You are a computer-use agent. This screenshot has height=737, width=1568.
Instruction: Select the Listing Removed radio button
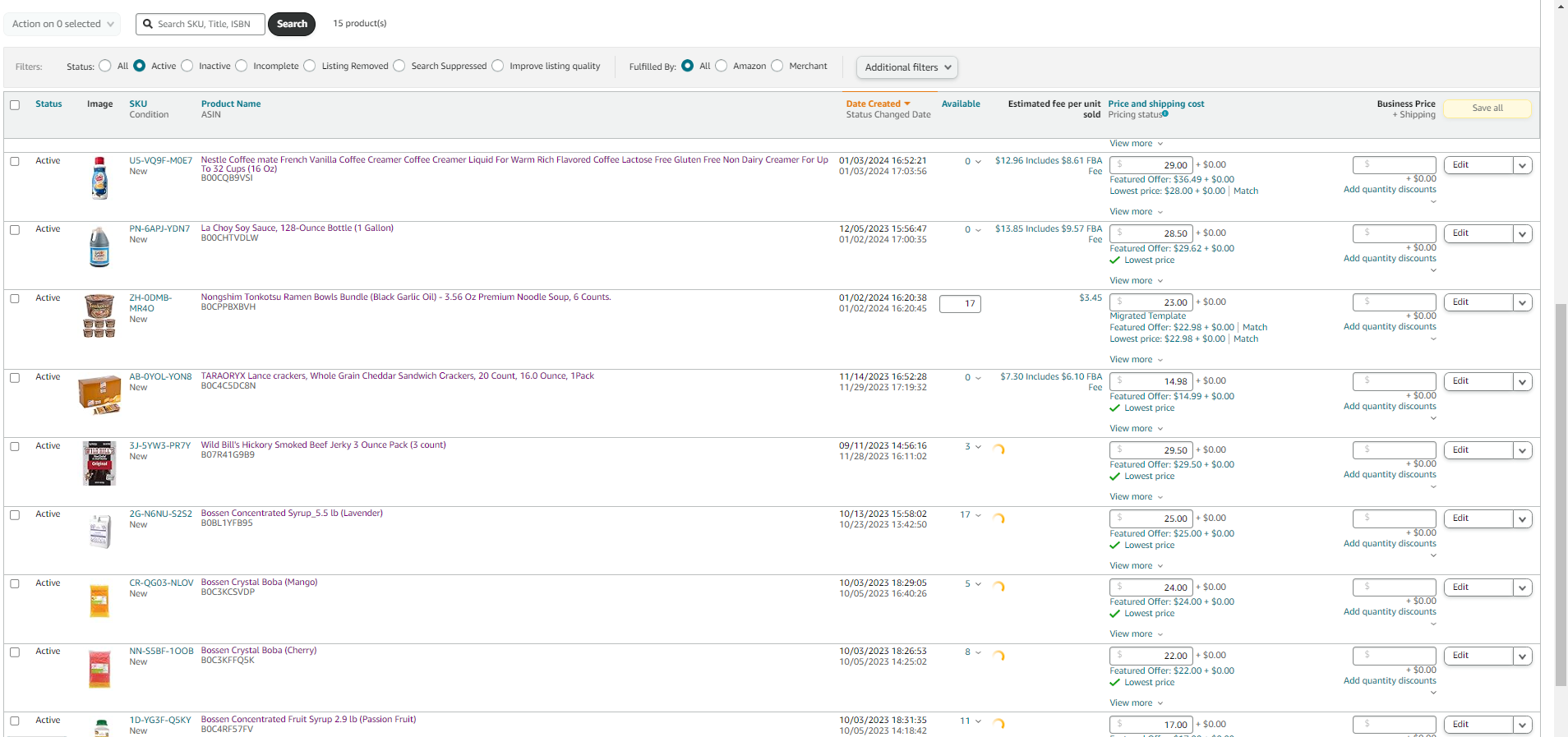(x=310, y=66)
